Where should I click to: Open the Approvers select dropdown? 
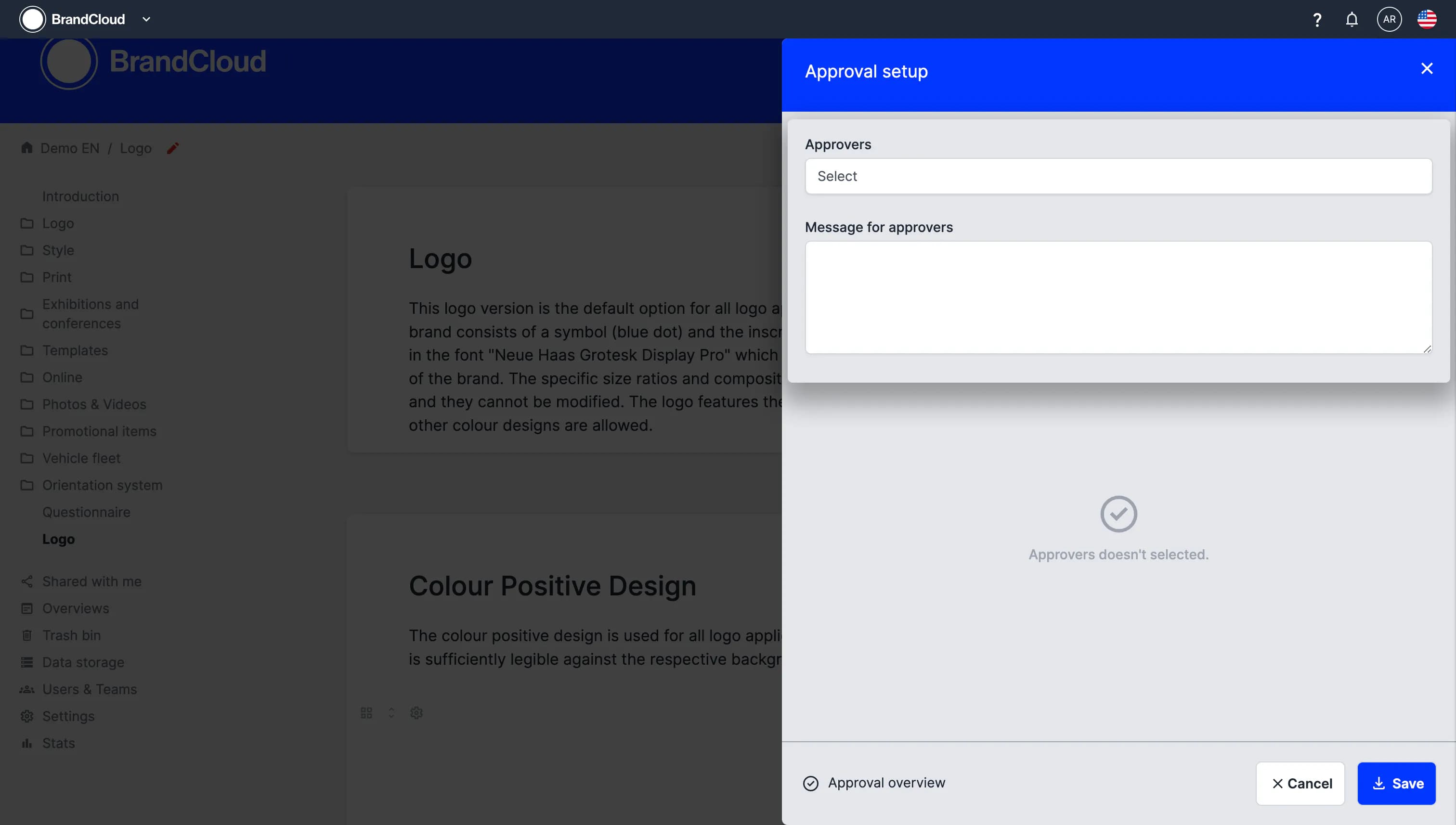click(x=1118, y=176)
